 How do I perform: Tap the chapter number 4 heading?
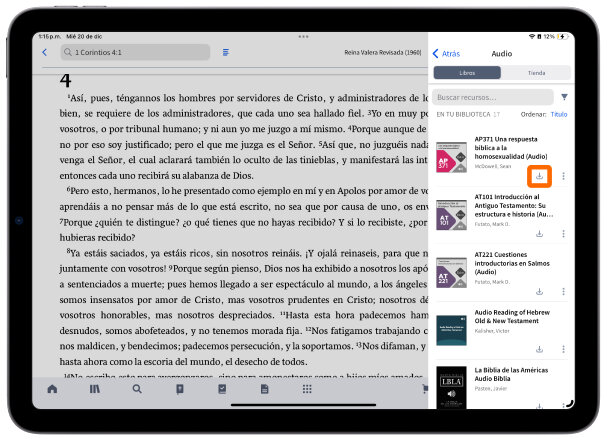(x=65, y=81)
